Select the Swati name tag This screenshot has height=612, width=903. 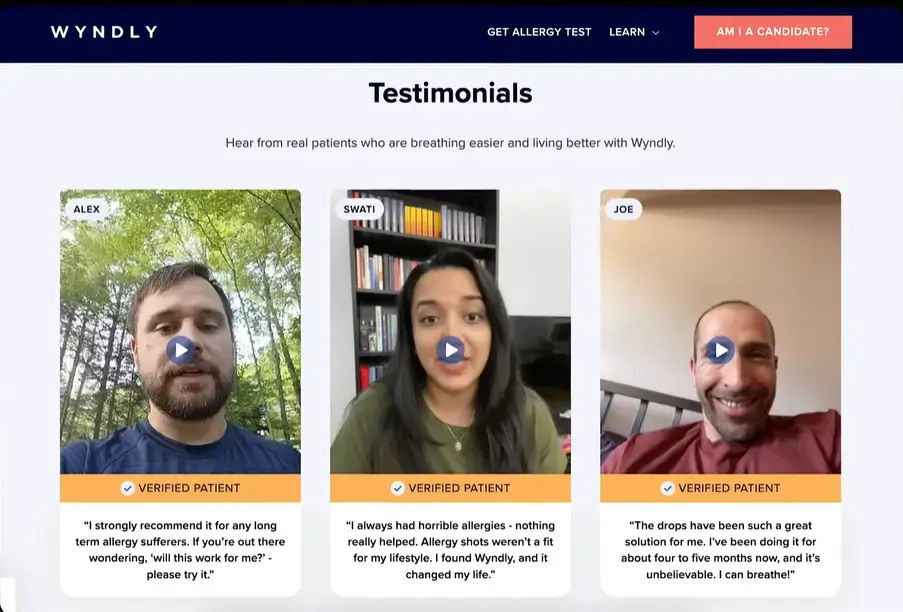tap(359, 209)
